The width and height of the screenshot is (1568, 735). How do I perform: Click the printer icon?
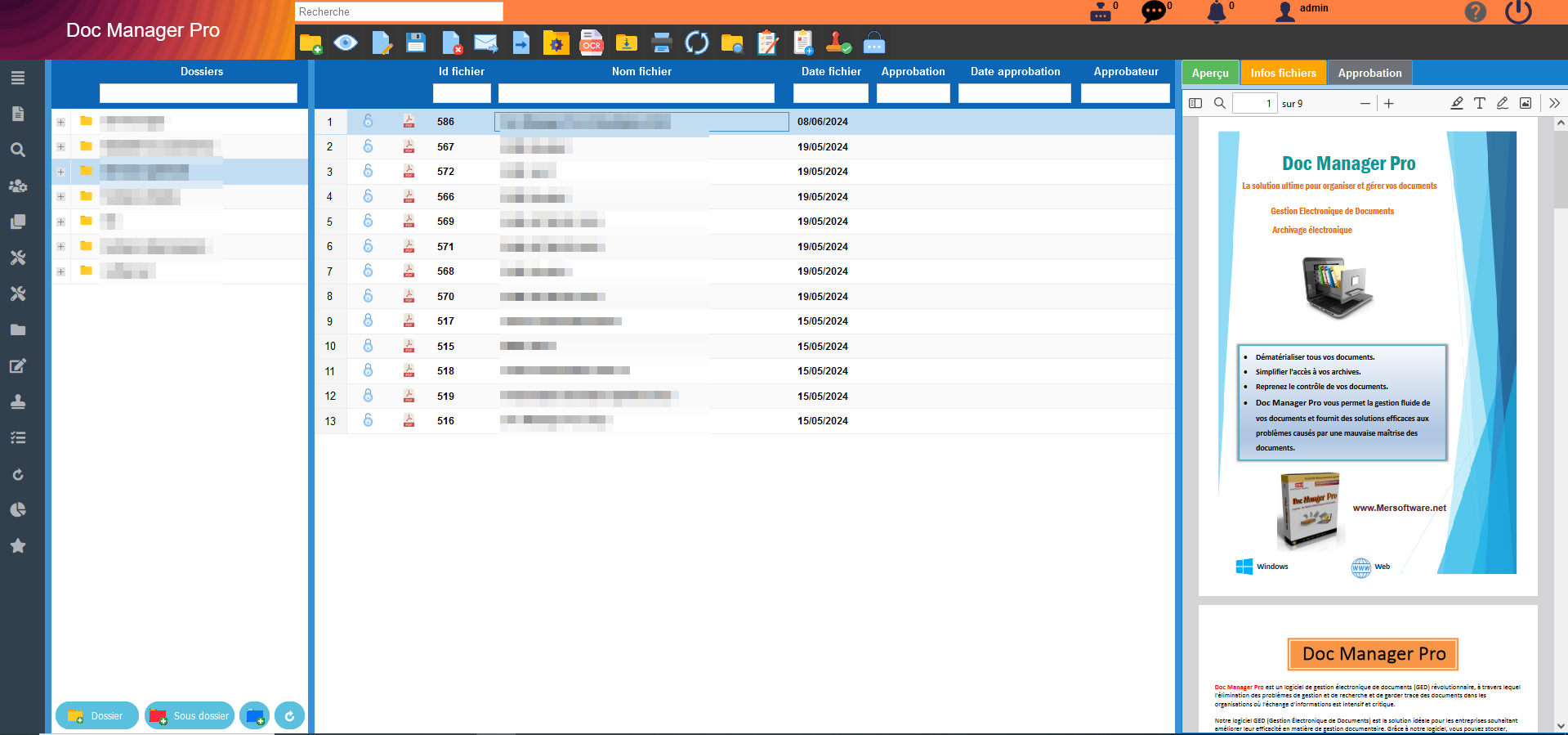[x=662, y=43]
